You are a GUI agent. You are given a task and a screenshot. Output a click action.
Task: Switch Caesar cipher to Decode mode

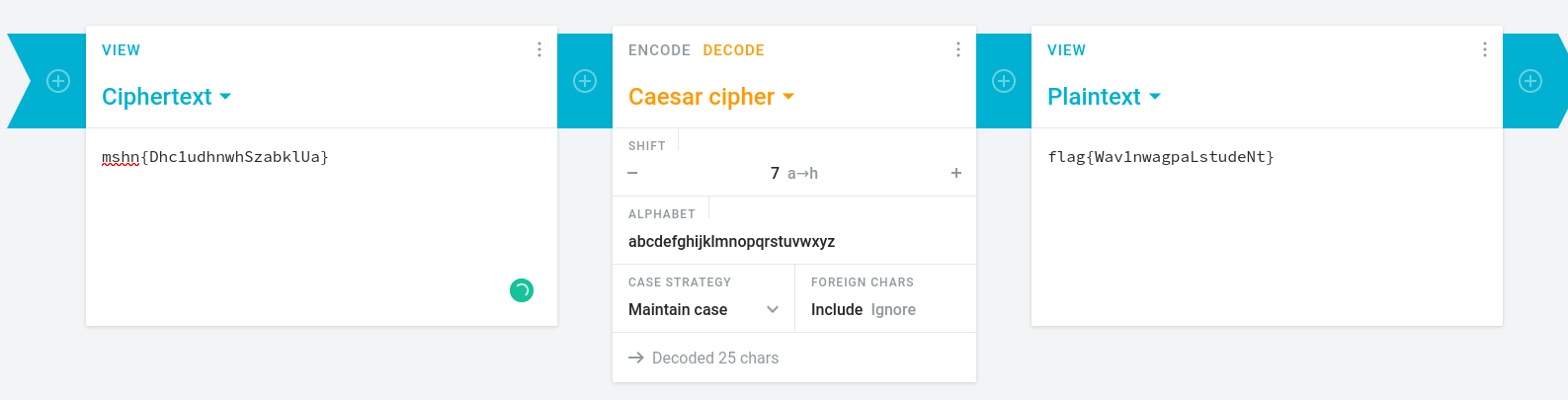(733, 50)
